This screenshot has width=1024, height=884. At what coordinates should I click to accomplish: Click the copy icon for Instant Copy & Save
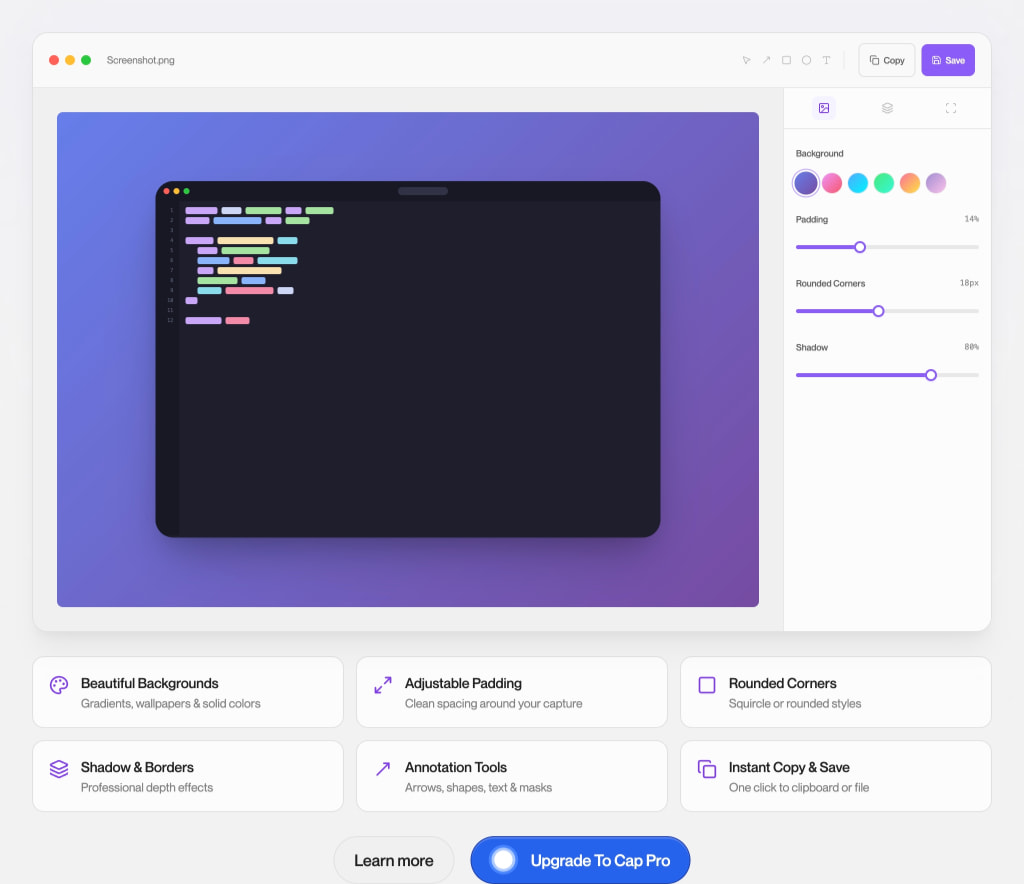pos(707,769)
